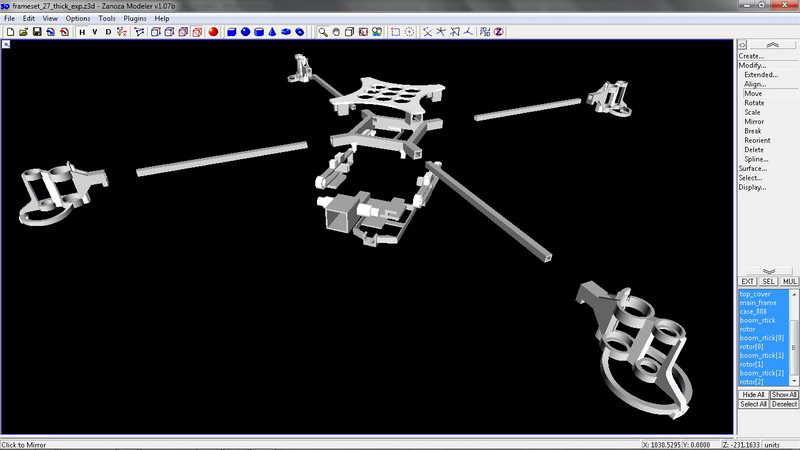Click the Deselect button

click(784, 404)
